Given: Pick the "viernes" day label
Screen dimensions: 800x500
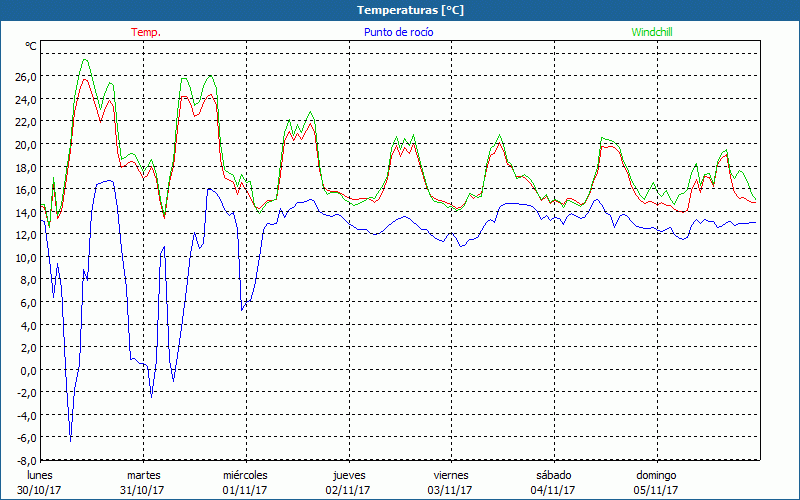Looking at the screenshot, I should pyautogui.click(x=451, y=475).
